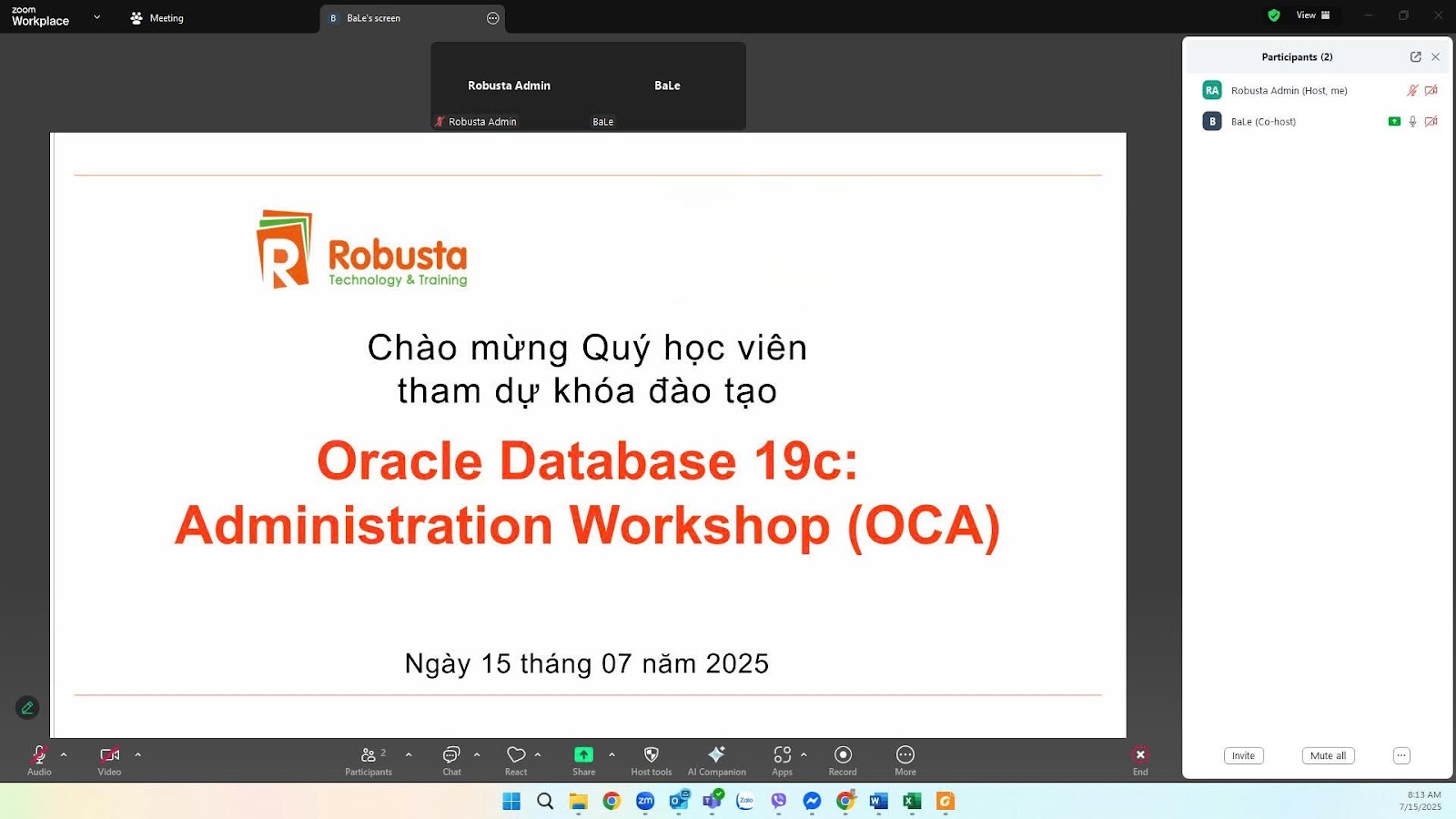Open Windows taskbar search
This screenshot has width=1456, height=819.
tap(545, 801)
